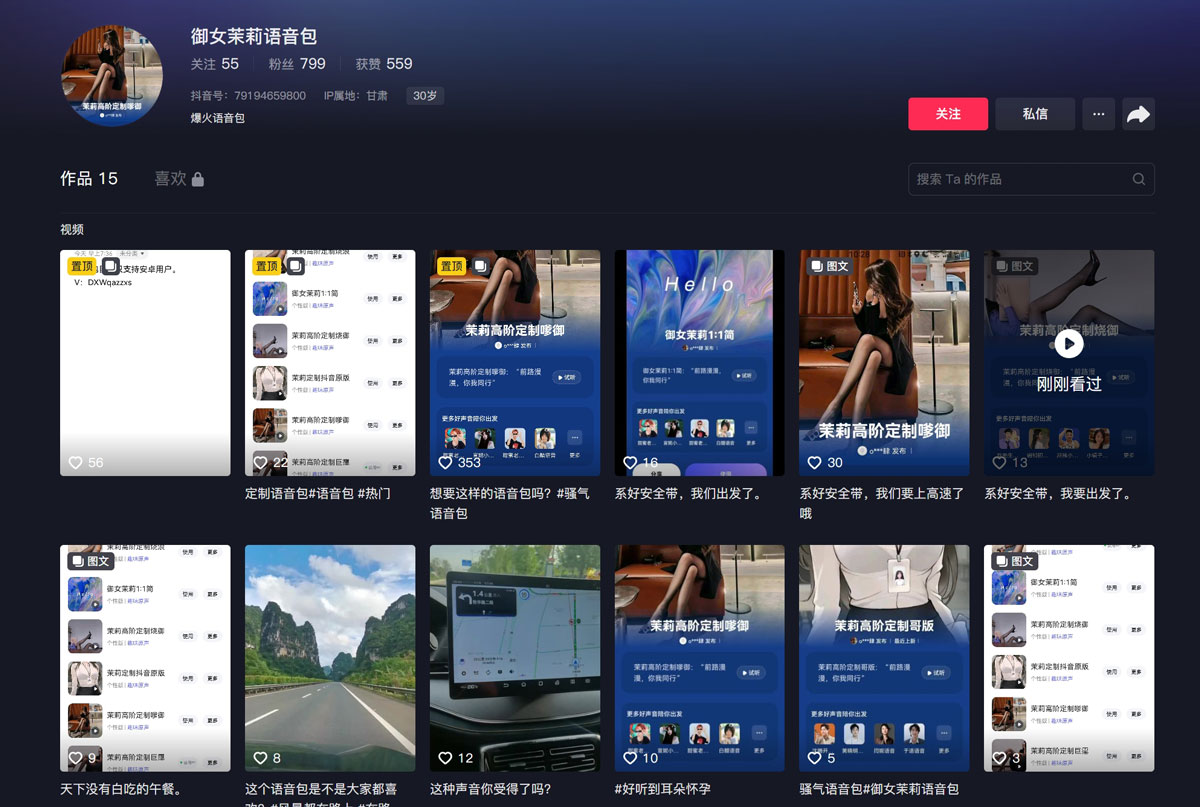
Task: Click the lock icon beside the 喜欢 tab
Action: 200,178
